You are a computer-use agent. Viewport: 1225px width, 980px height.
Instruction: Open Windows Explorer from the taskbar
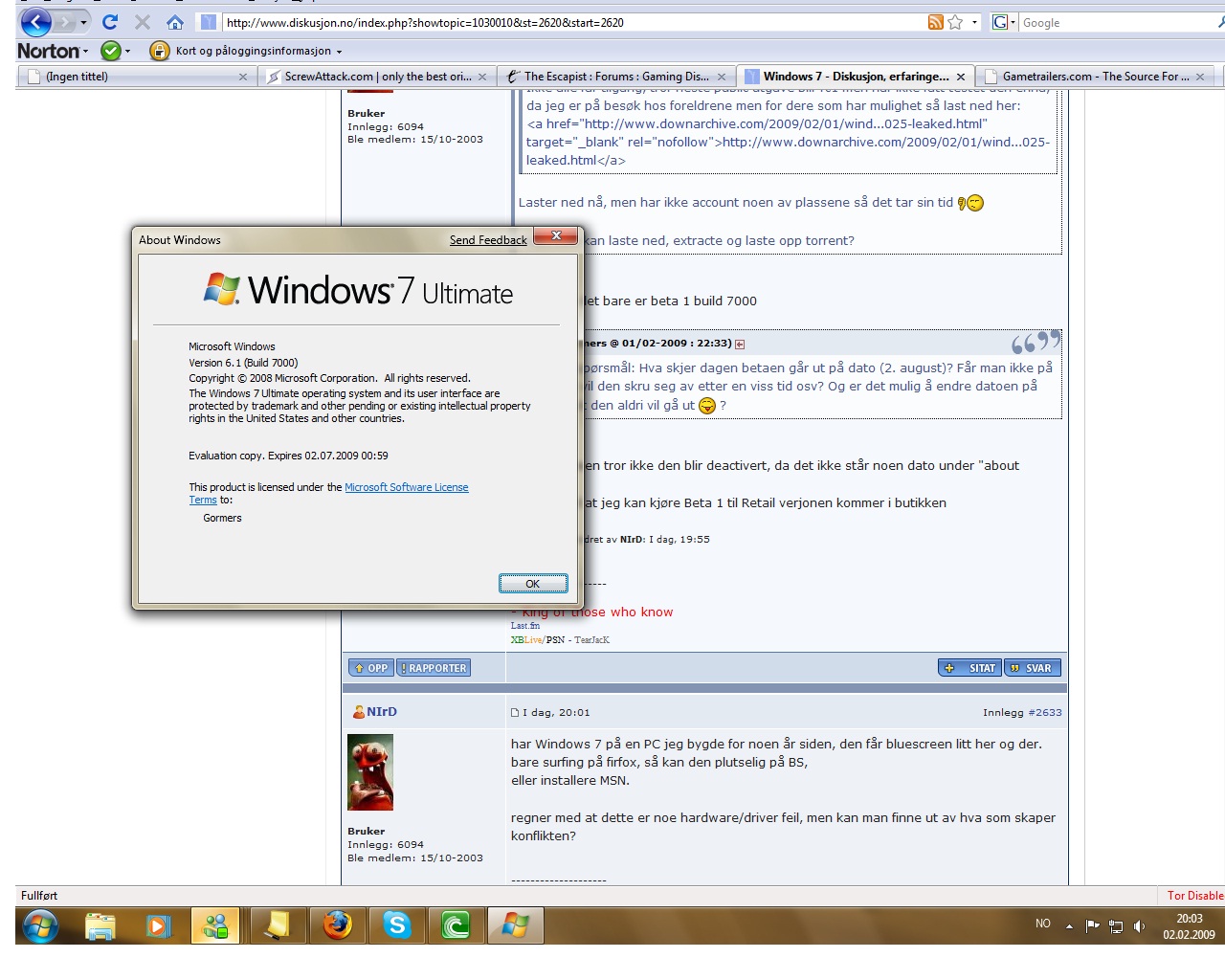pyautogui.click(x=100, y=925)
